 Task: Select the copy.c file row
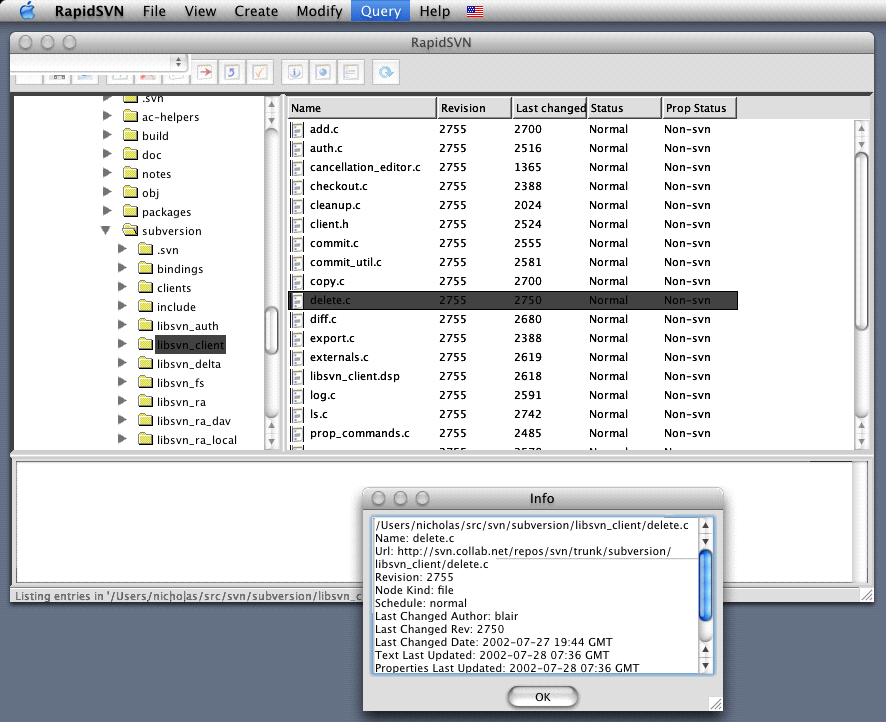[x=513, y=281]
